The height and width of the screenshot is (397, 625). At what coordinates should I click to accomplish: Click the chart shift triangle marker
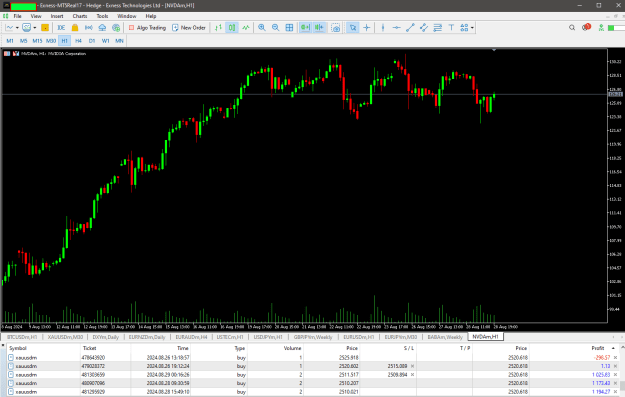click(494, 50)
